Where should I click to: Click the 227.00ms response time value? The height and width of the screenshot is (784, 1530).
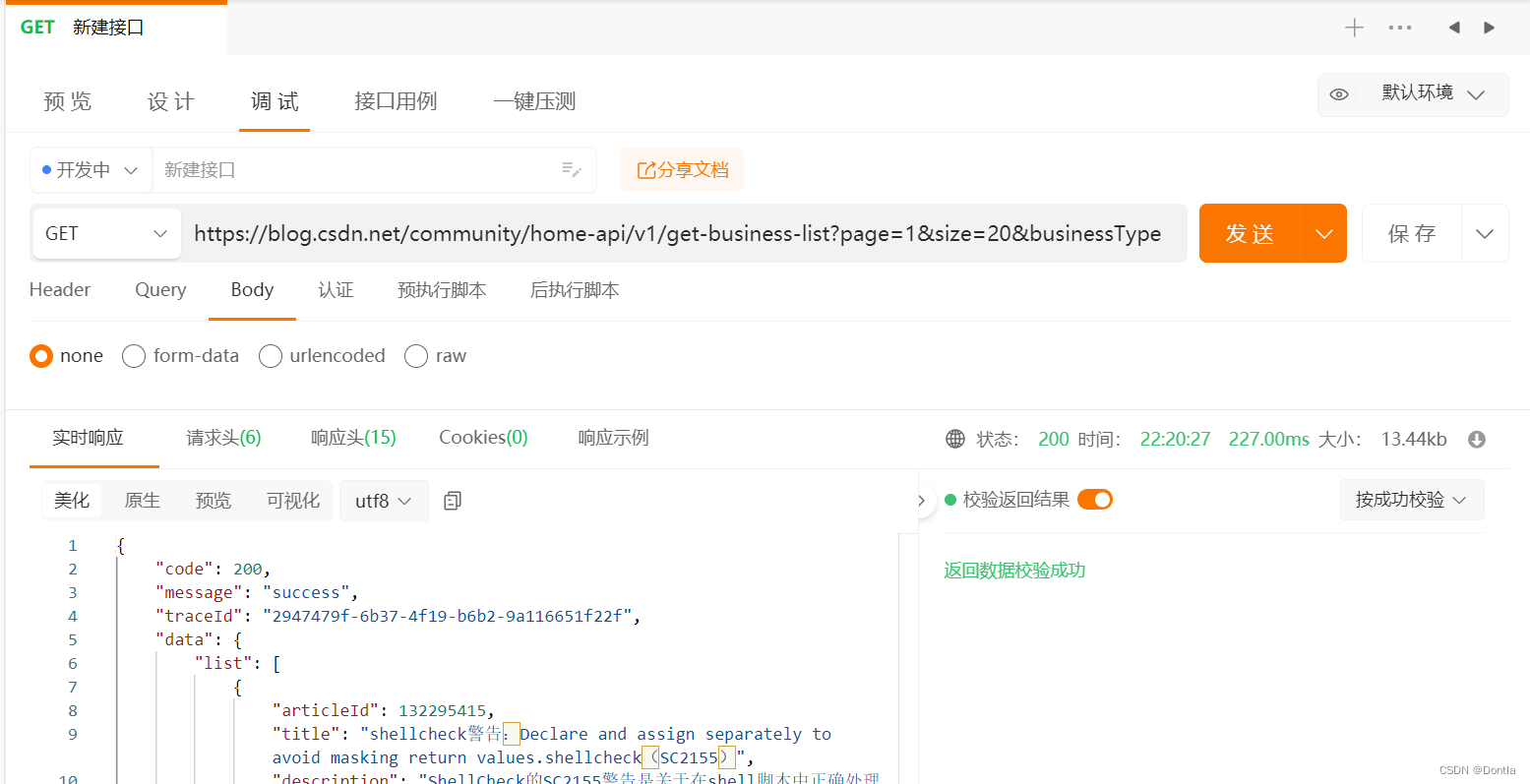[x=1268, y=439]
